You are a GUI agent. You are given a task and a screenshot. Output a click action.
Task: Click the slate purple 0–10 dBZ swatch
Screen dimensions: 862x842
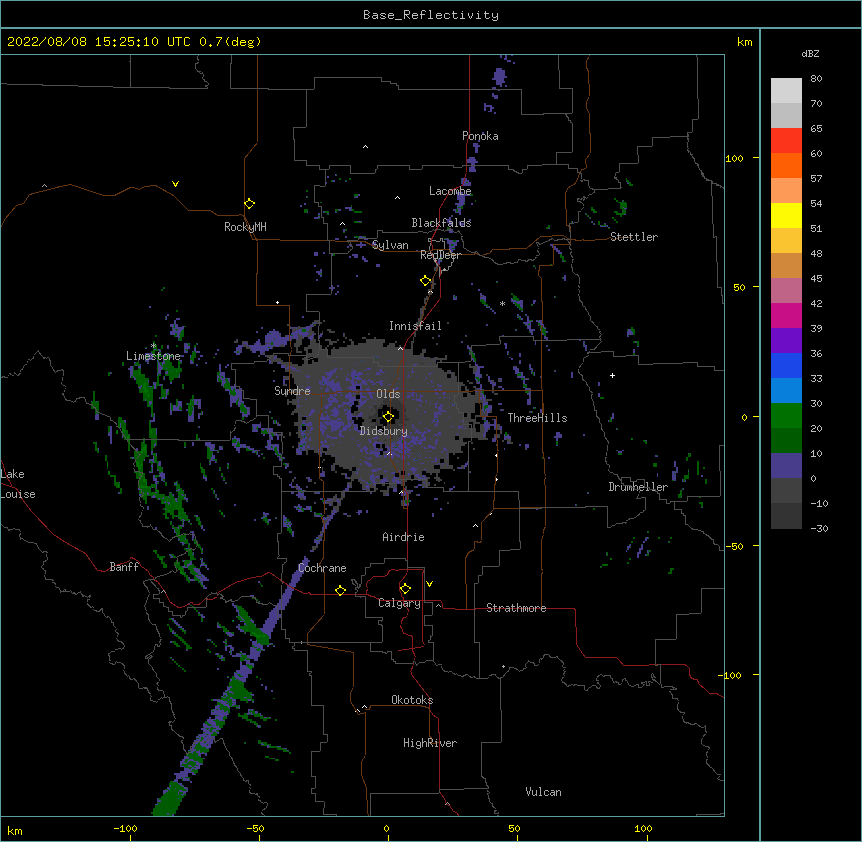pyautogui.click(x=786, y=466)
